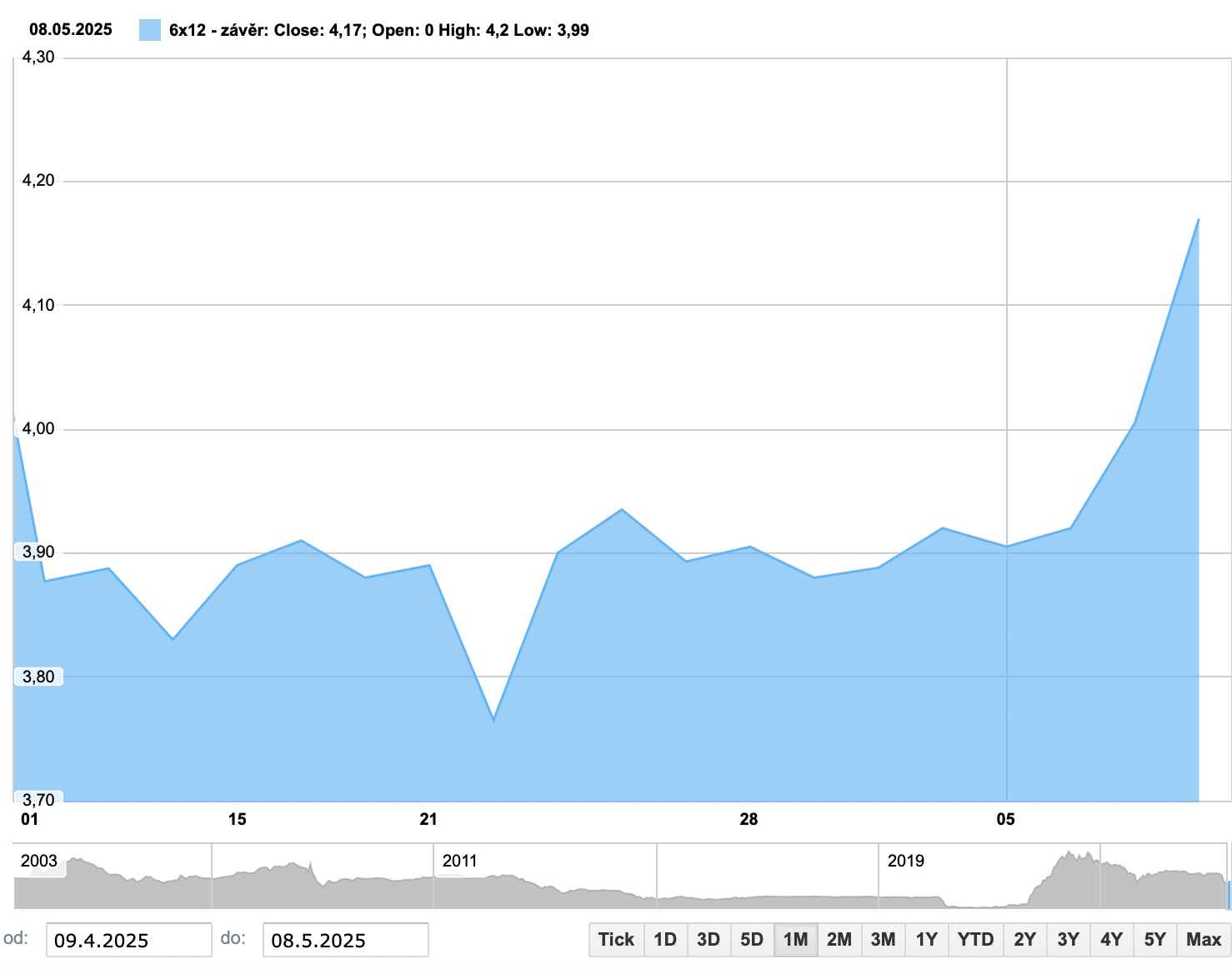Select the 2M time range
This screenshot has height=969, width=1232.
click(839, 939)
